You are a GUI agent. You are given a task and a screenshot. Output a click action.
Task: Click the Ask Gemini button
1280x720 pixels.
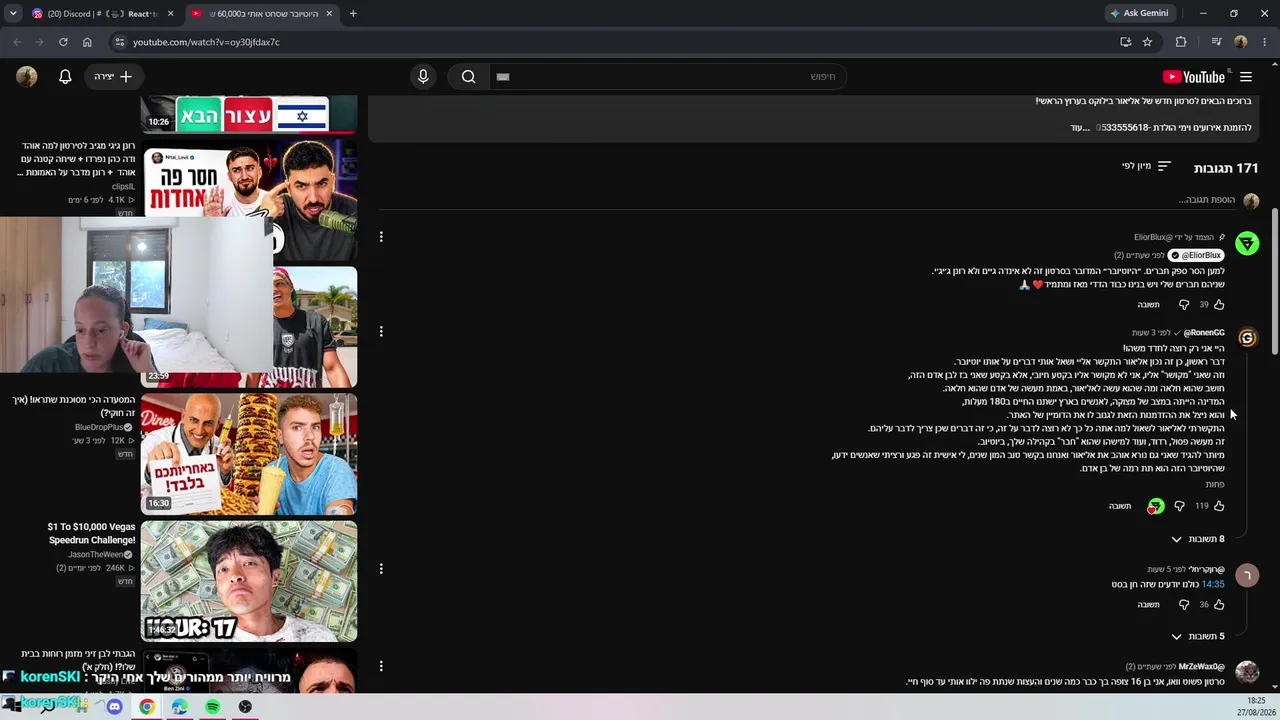[1139, 13]
